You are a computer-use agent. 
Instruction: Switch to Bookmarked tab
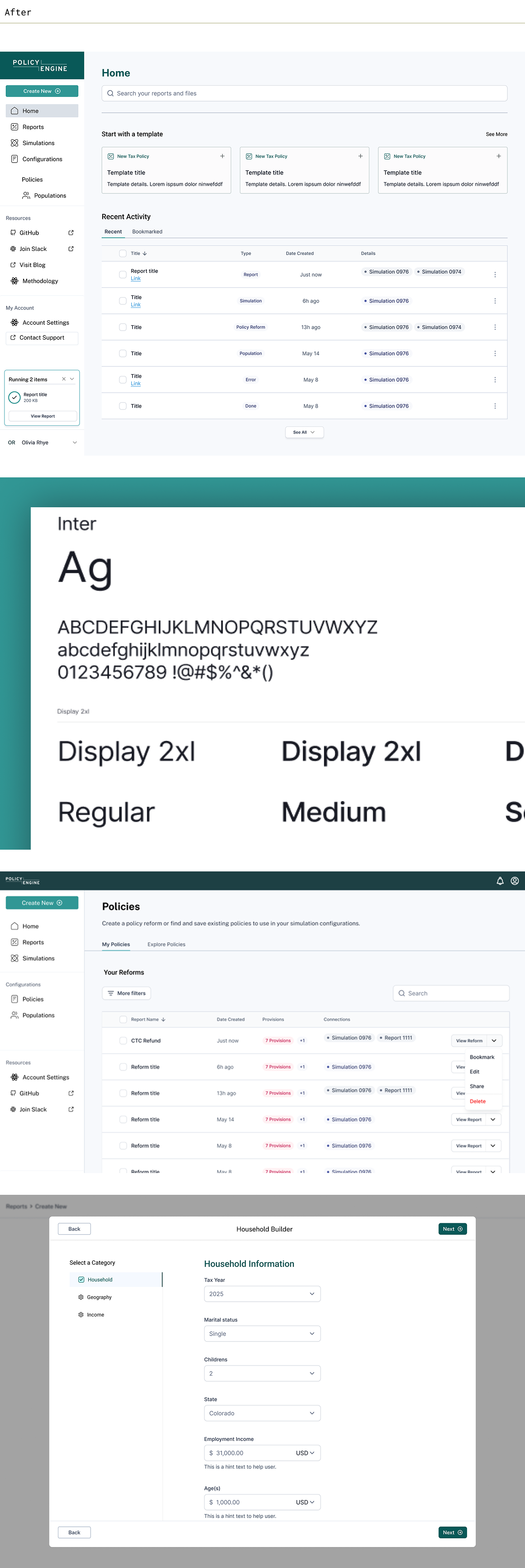point(147,231)
